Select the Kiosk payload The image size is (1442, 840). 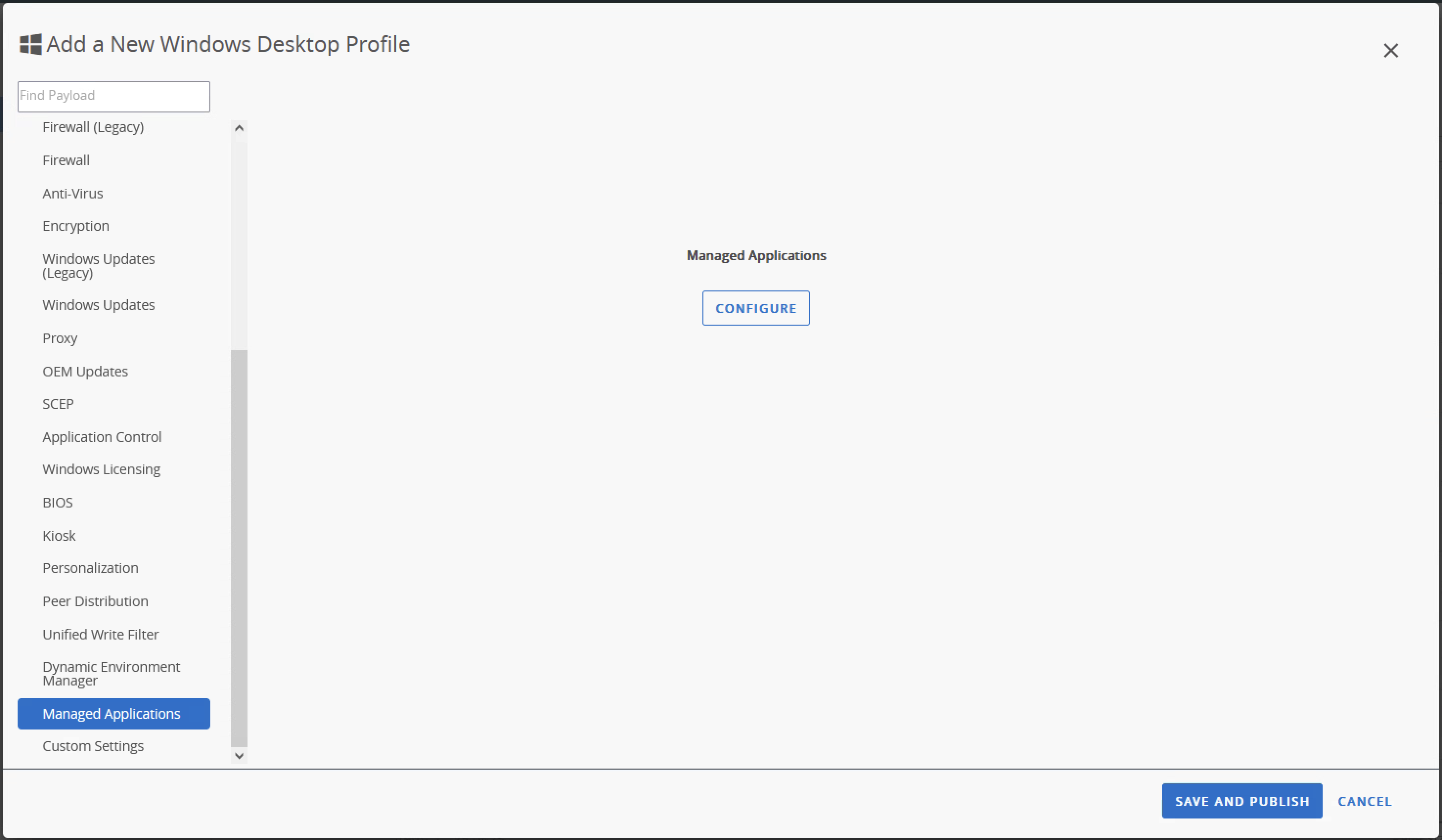click(59, 535)
